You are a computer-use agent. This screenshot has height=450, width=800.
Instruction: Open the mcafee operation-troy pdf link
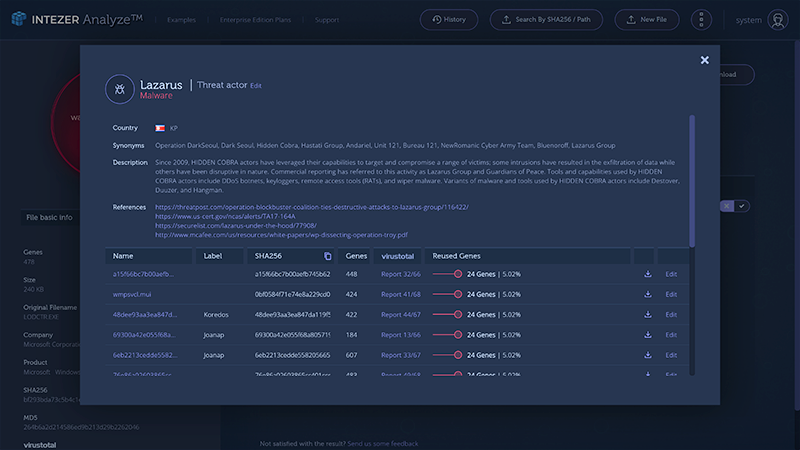tap(281, 235)
